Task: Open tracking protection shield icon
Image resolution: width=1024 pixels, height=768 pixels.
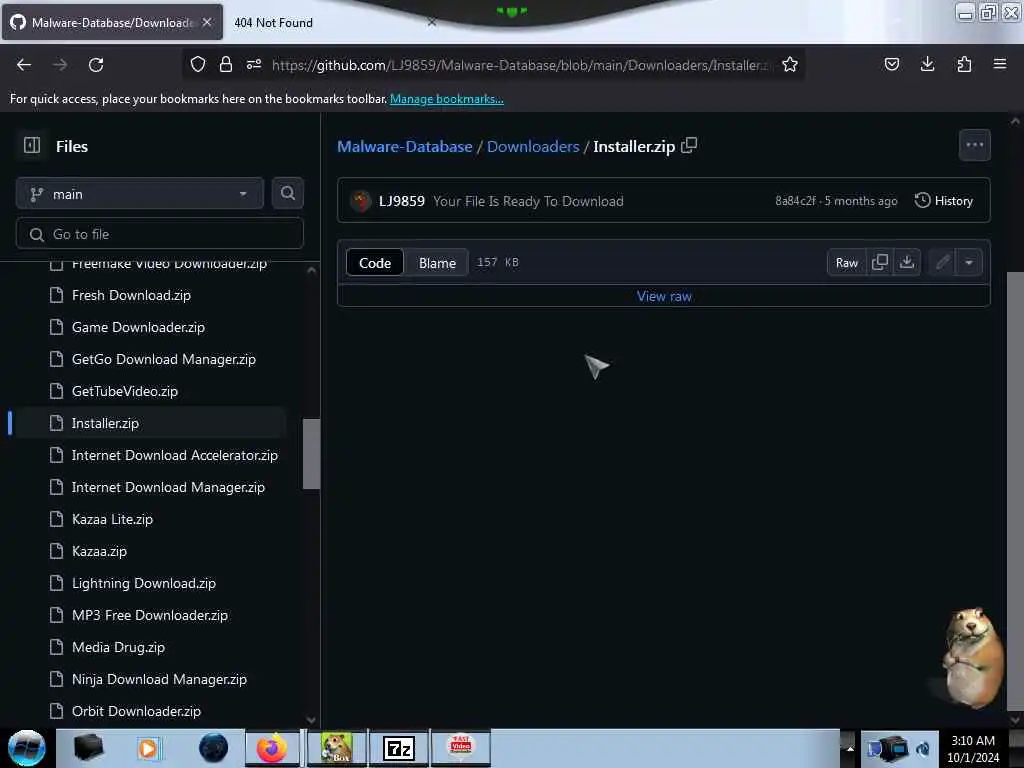Action: 198,64
